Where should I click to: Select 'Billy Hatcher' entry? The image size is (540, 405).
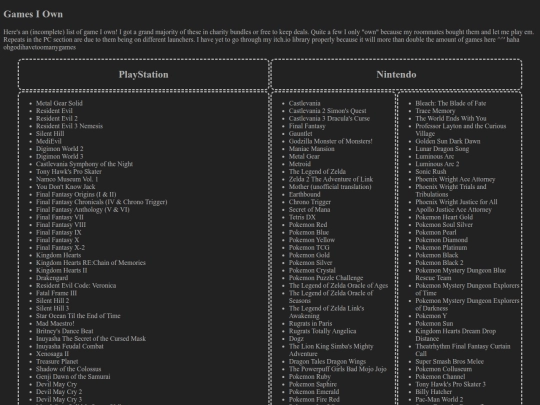click(434, 392)
